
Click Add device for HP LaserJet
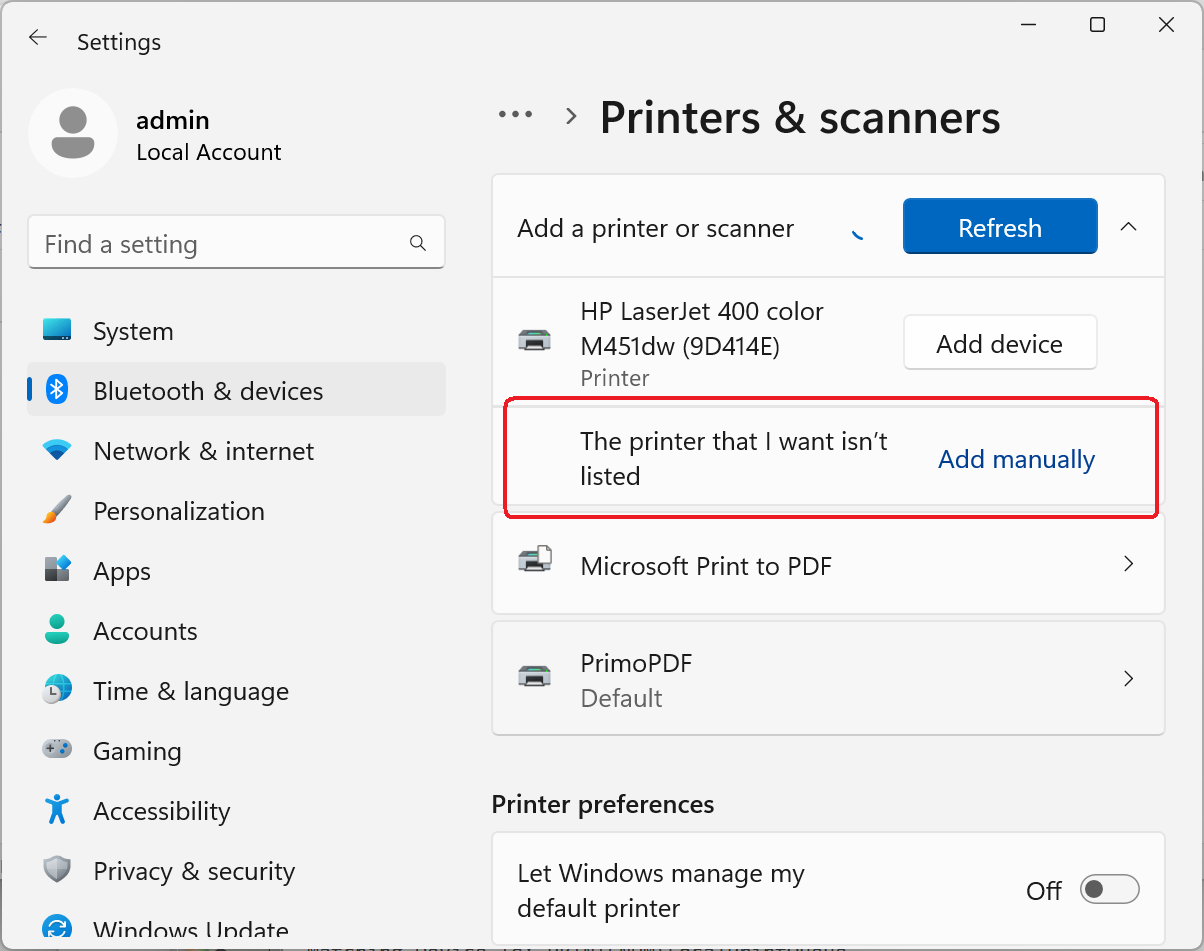click(x=1000, y=343)
